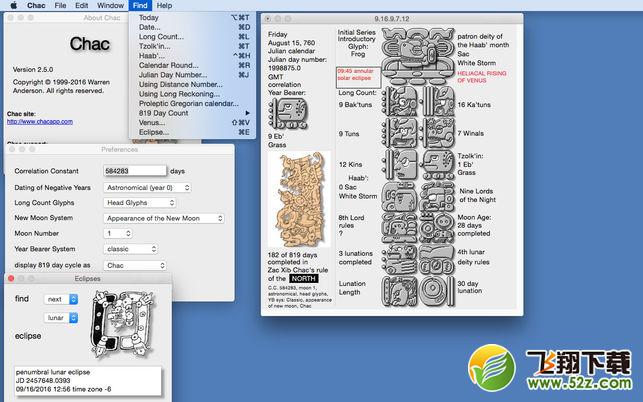
Task: Open New Moon System dropdown
Action: [x=164, y=218]
